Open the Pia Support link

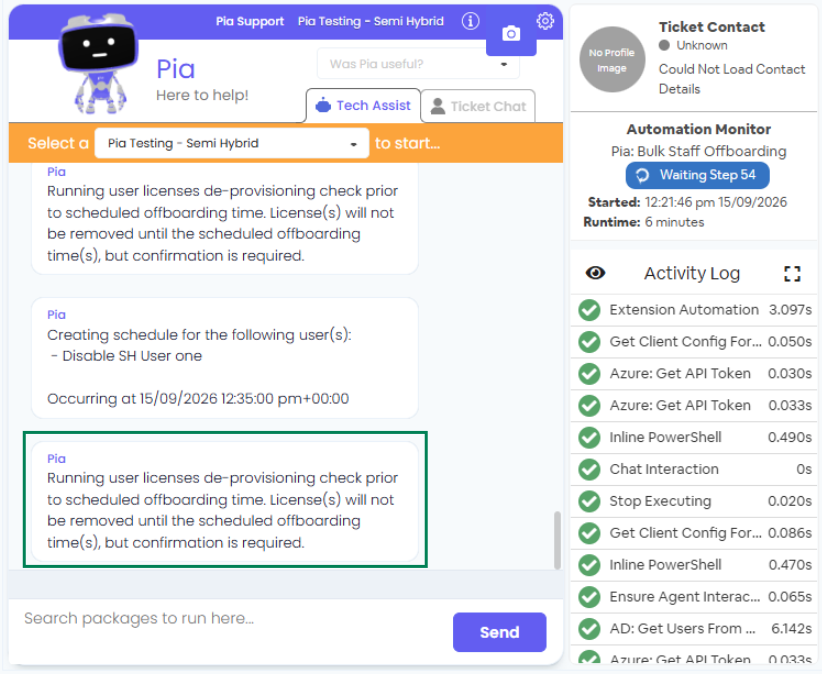[250, 21]
